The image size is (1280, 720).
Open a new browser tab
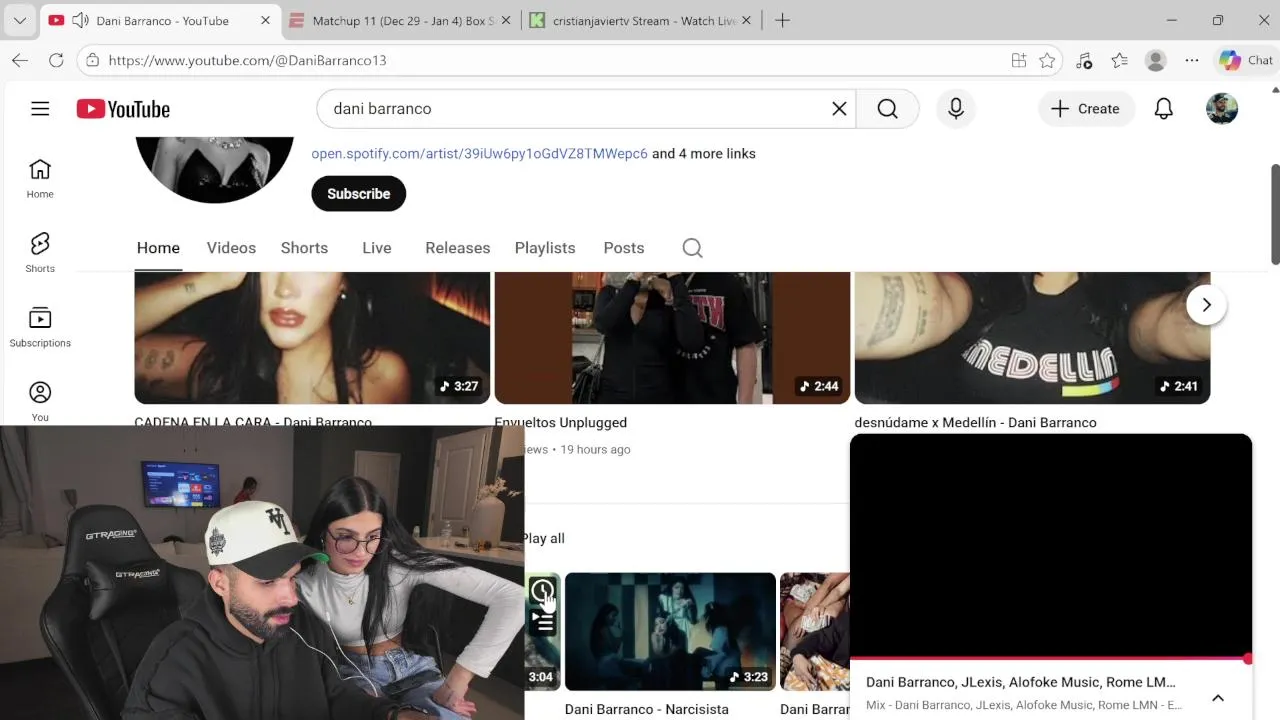[x=782, y=20]
